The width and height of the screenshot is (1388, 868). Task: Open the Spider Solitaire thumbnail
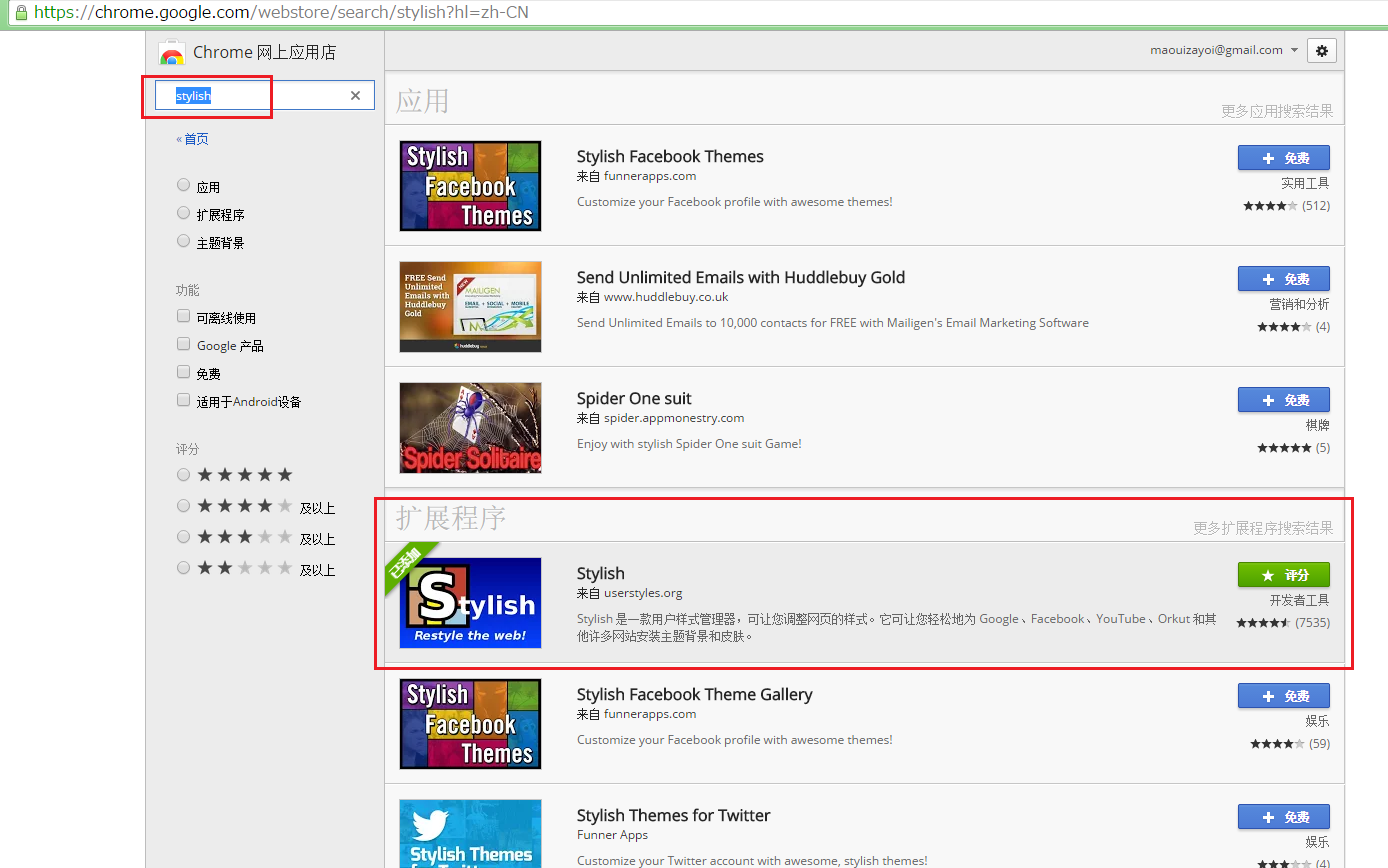tap(470, 428)
